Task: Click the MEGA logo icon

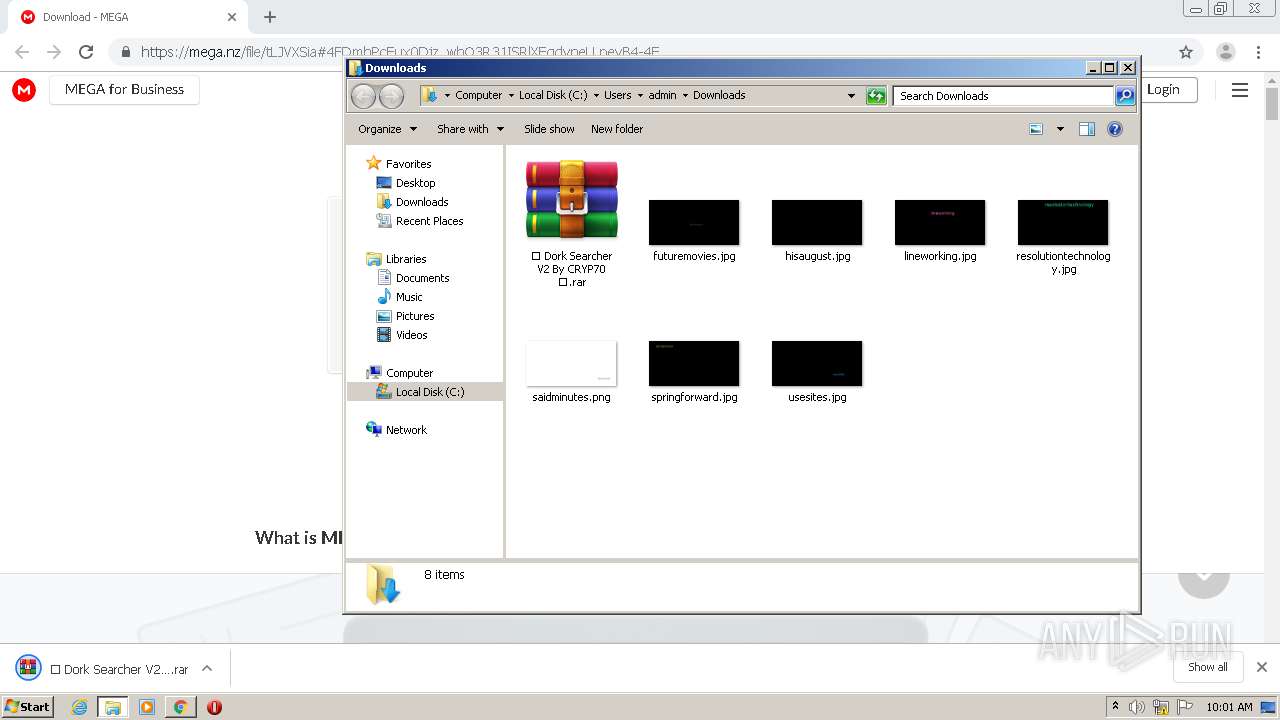Action: (x=24, y=89)
